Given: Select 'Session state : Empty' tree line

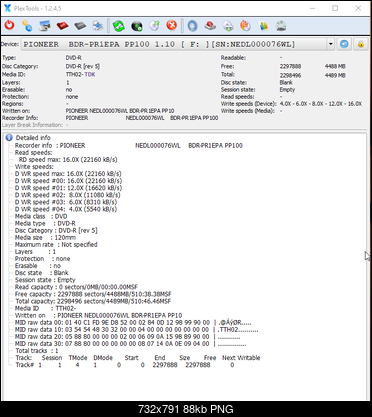Looking at the screenshot, I should click(x=45, y=280).
